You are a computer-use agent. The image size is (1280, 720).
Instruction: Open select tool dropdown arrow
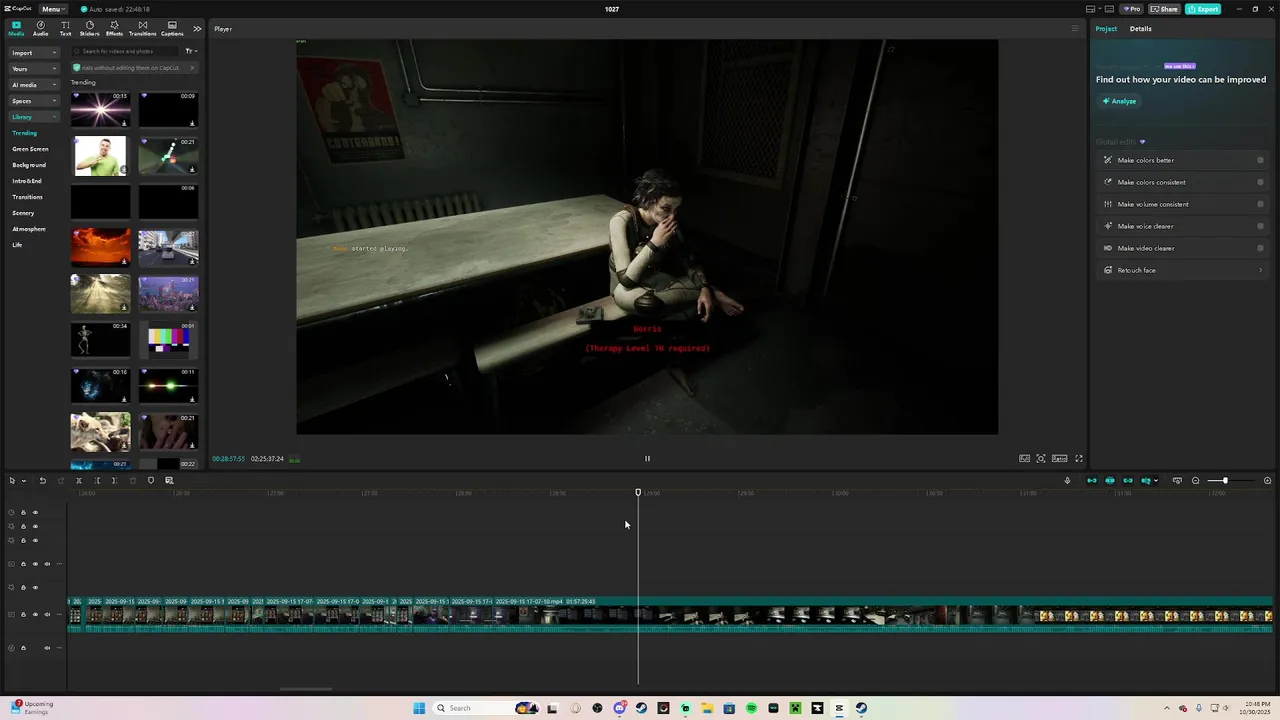coord(24,481)
